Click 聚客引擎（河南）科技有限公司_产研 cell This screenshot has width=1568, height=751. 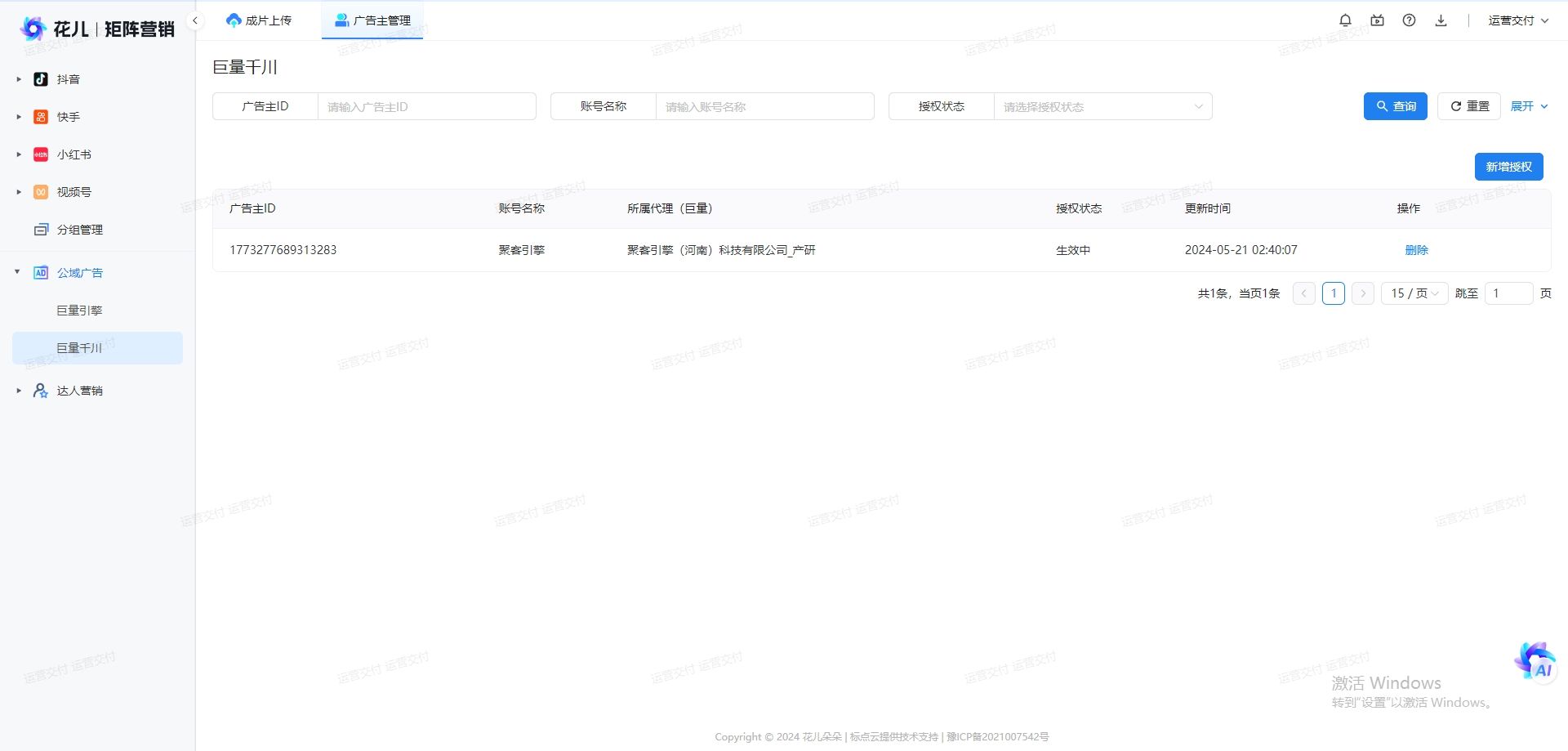[721, 250]
